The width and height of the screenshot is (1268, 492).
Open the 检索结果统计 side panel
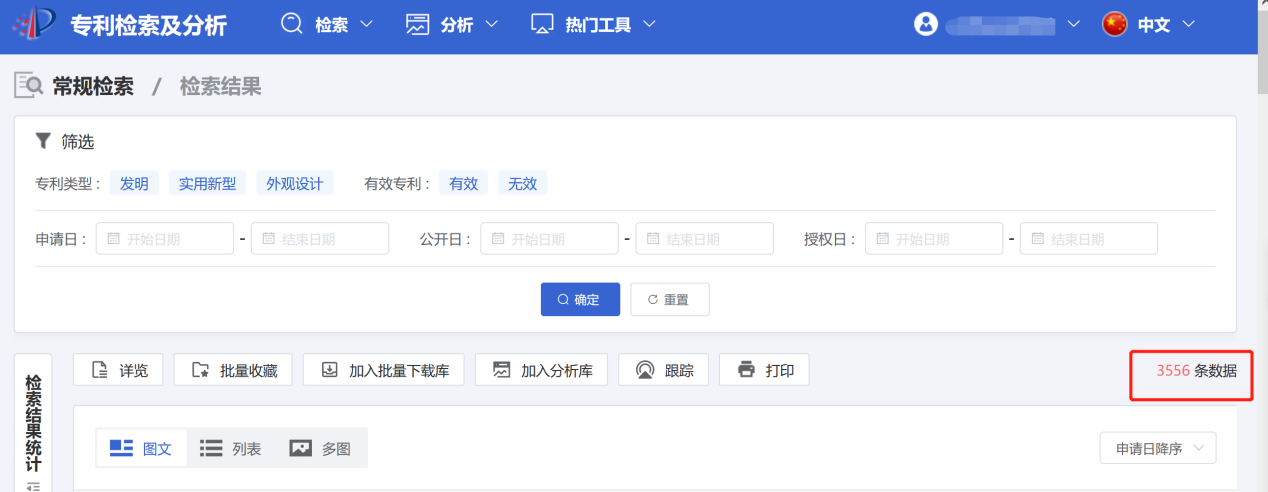click(34, 425)
